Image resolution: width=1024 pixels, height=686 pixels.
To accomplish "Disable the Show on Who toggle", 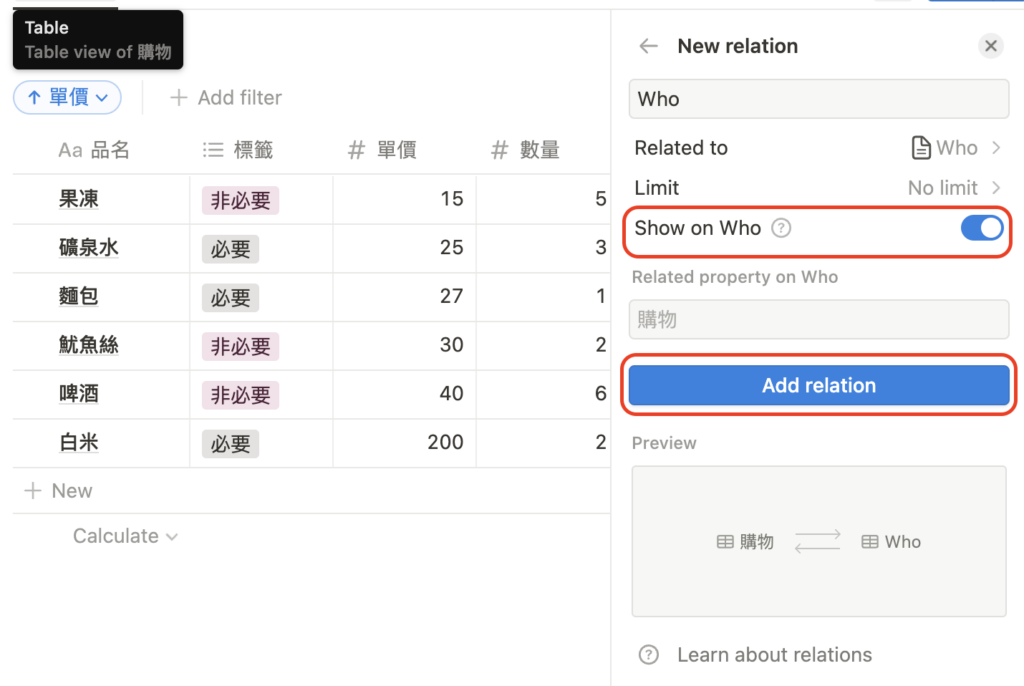I will pos(981,228).
